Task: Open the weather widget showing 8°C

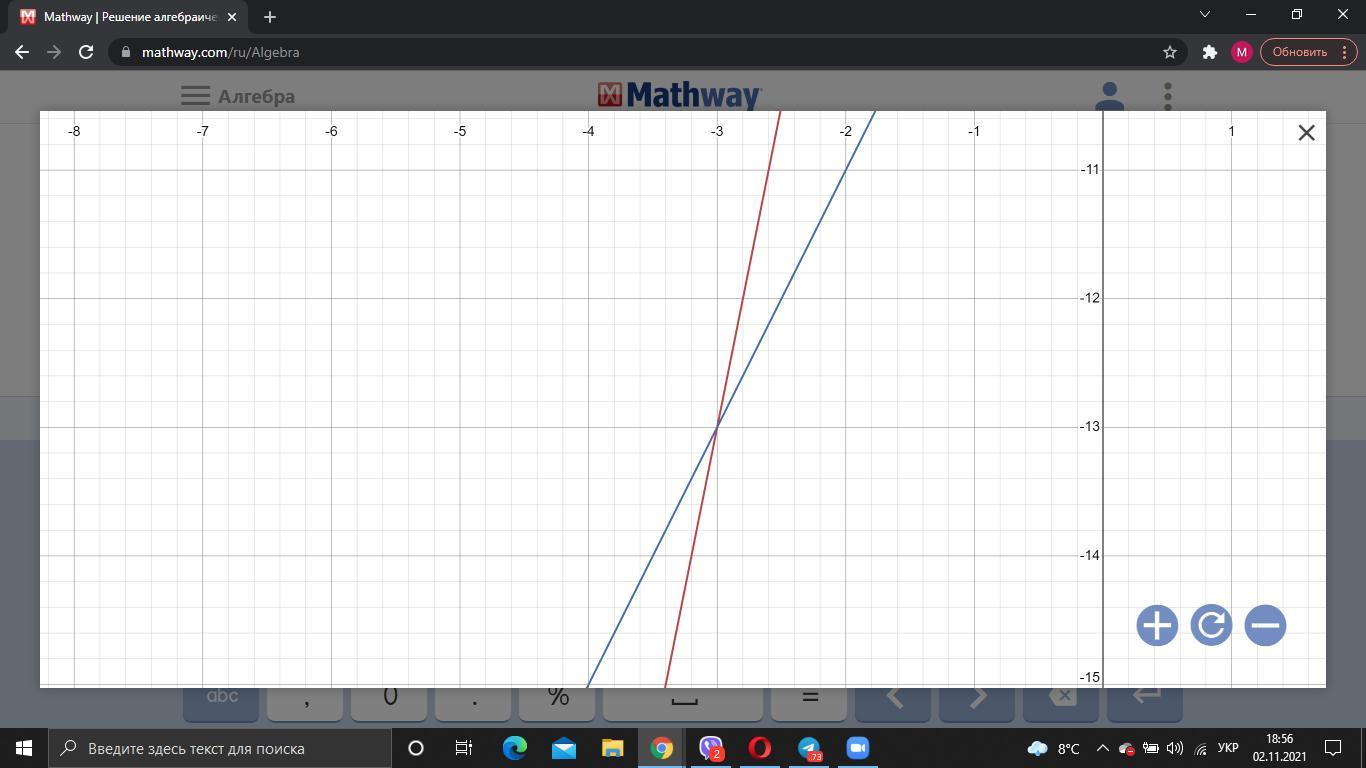Action: tap(1054, 748)
